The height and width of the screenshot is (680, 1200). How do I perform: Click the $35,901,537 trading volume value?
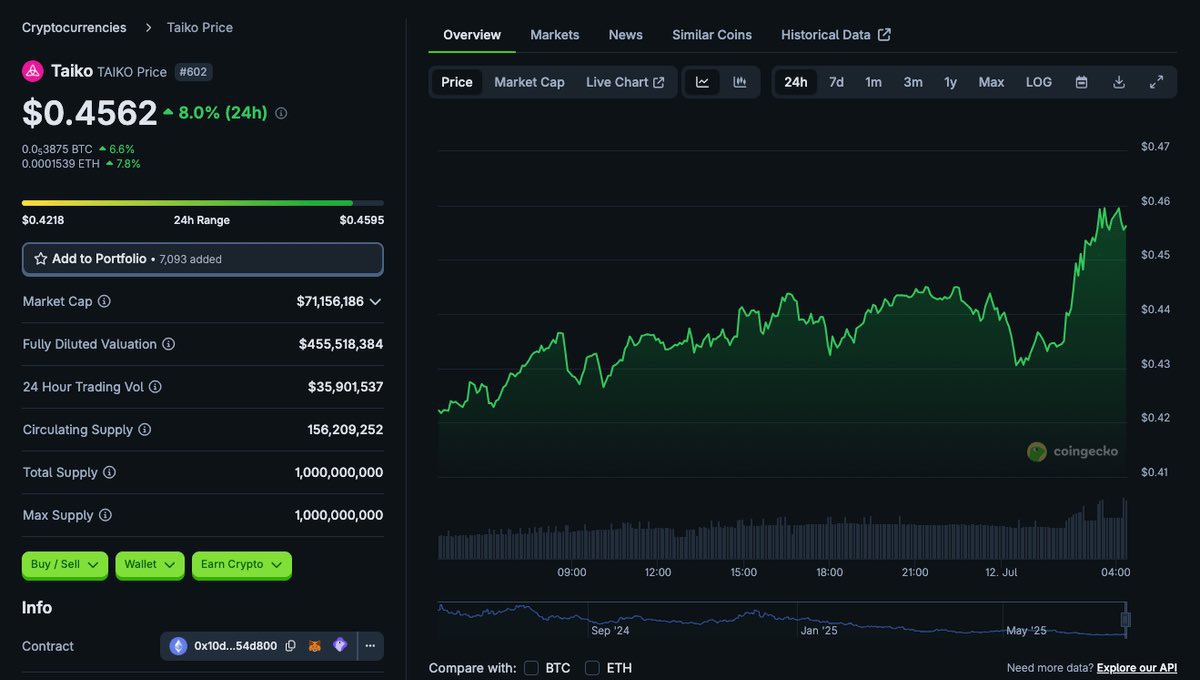345,387
